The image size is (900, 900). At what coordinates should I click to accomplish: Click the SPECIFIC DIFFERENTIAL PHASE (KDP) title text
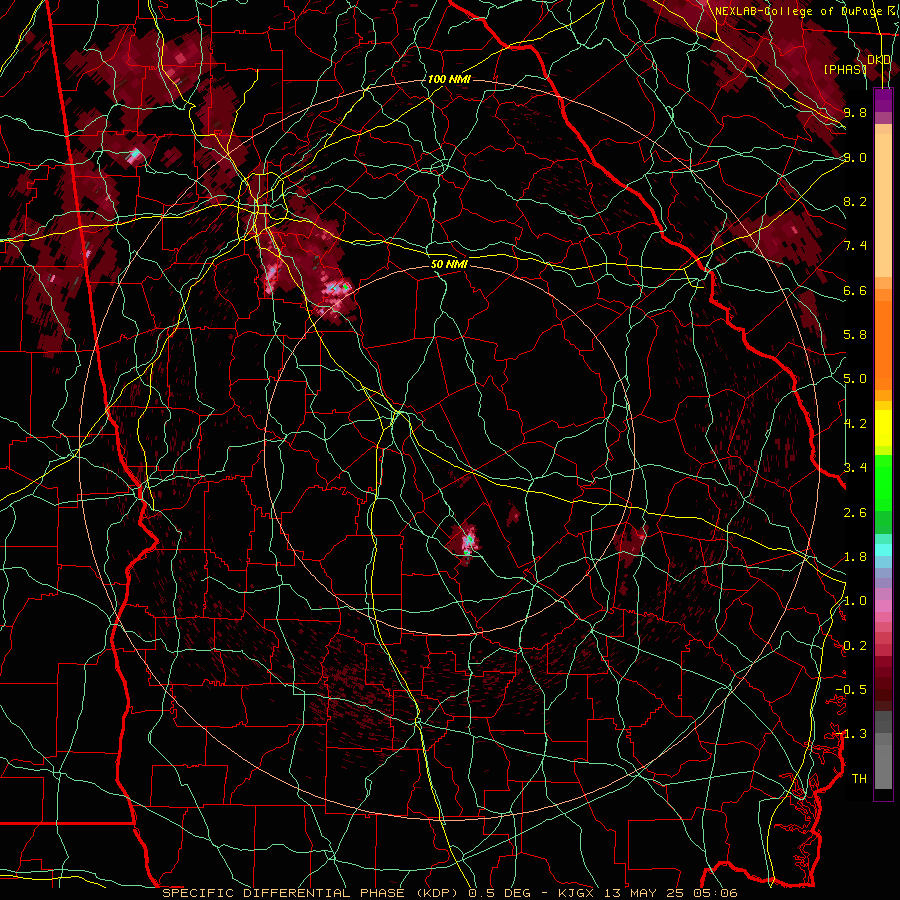point(308,893)
